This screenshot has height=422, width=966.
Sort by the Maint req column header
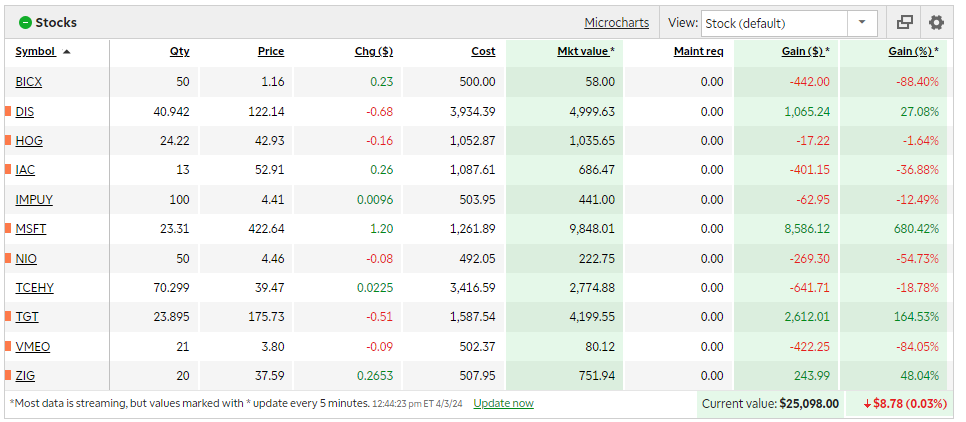(699, 52)
